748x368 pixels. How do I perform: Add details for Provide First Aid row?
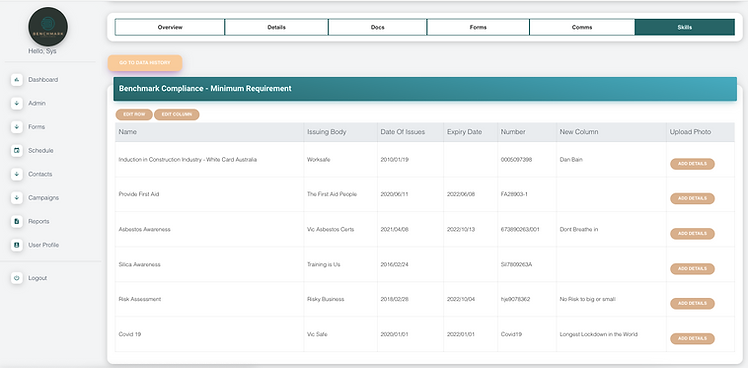click(x=692, y=199)
